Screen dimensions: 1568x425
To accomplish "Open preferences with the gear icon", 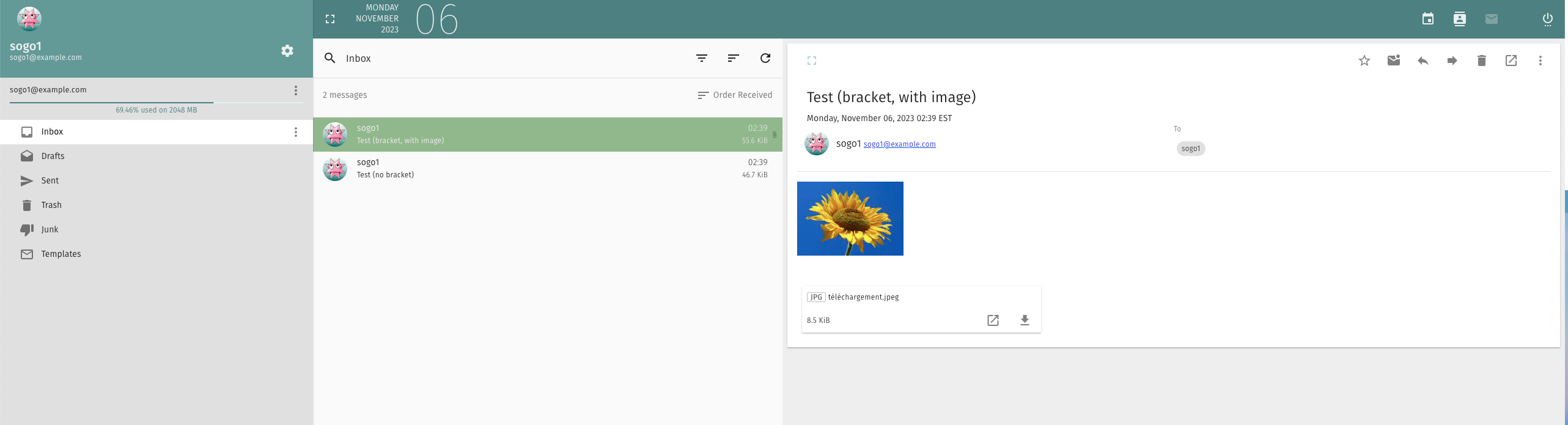I will point(287,51).
